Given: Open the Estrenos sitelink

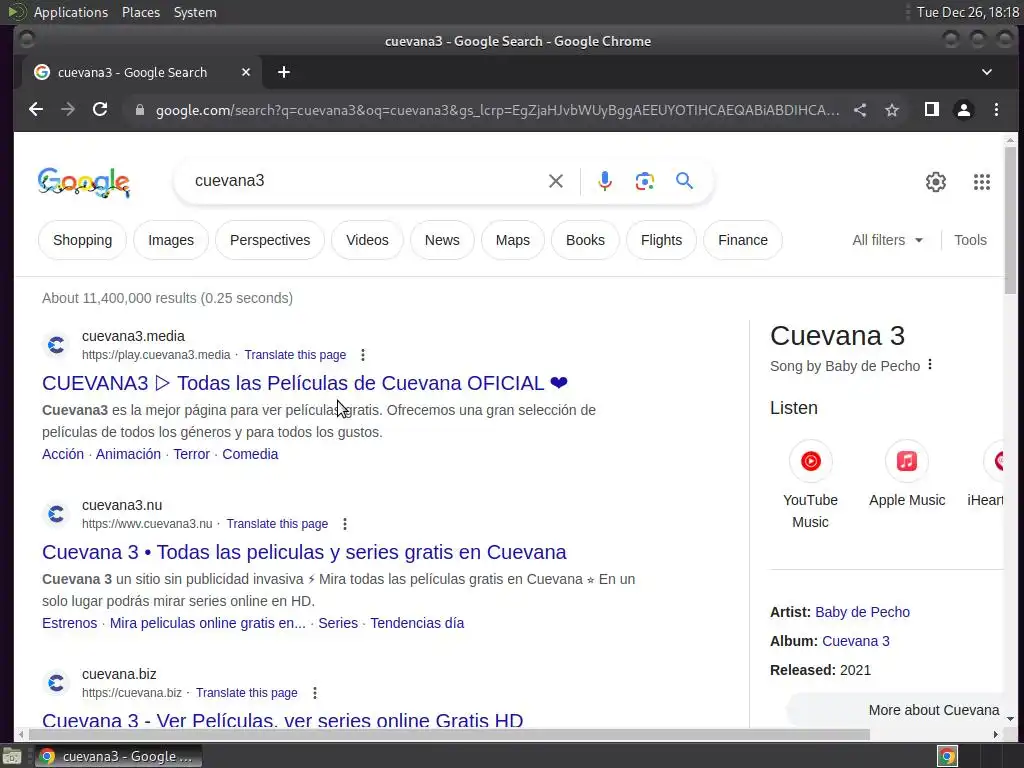Looking at the screenshot, I should click(69, 624).
